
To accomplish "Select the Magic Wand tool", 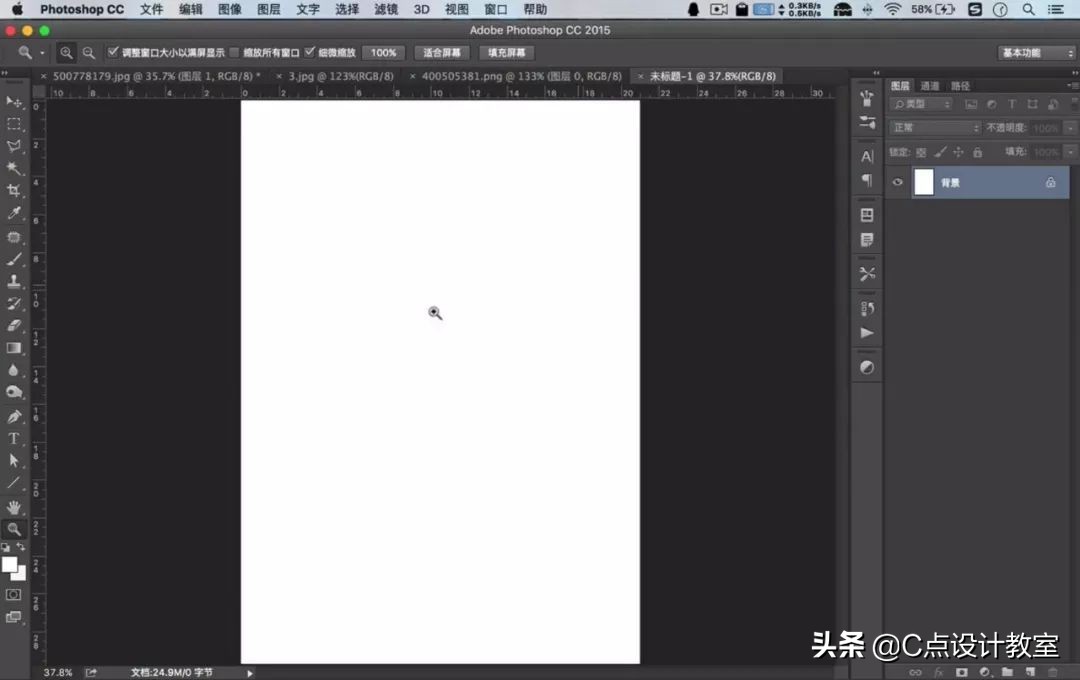I will click(14, 168).
